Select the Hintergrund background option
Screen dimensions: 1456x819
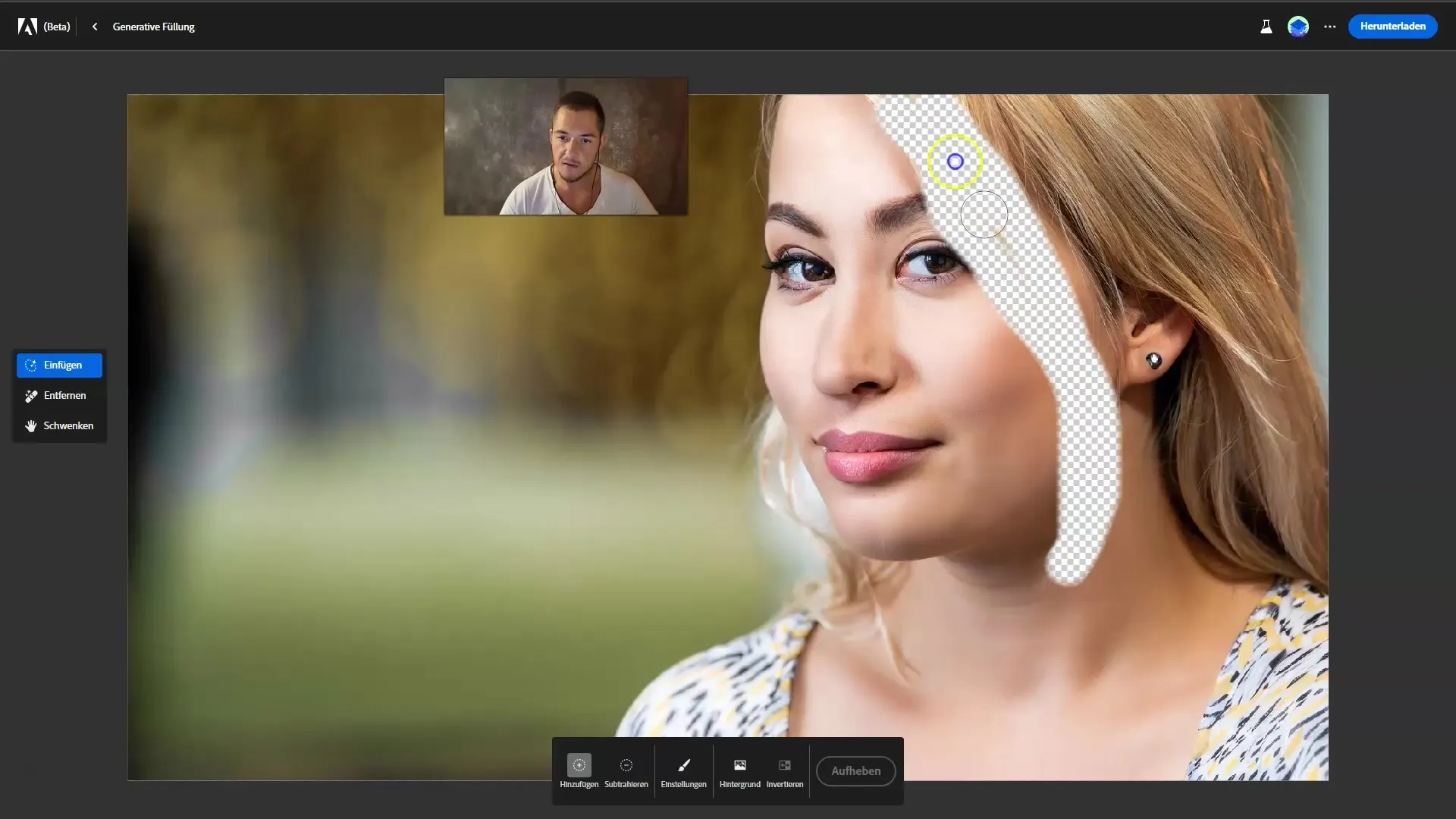[x=739, y=771]
